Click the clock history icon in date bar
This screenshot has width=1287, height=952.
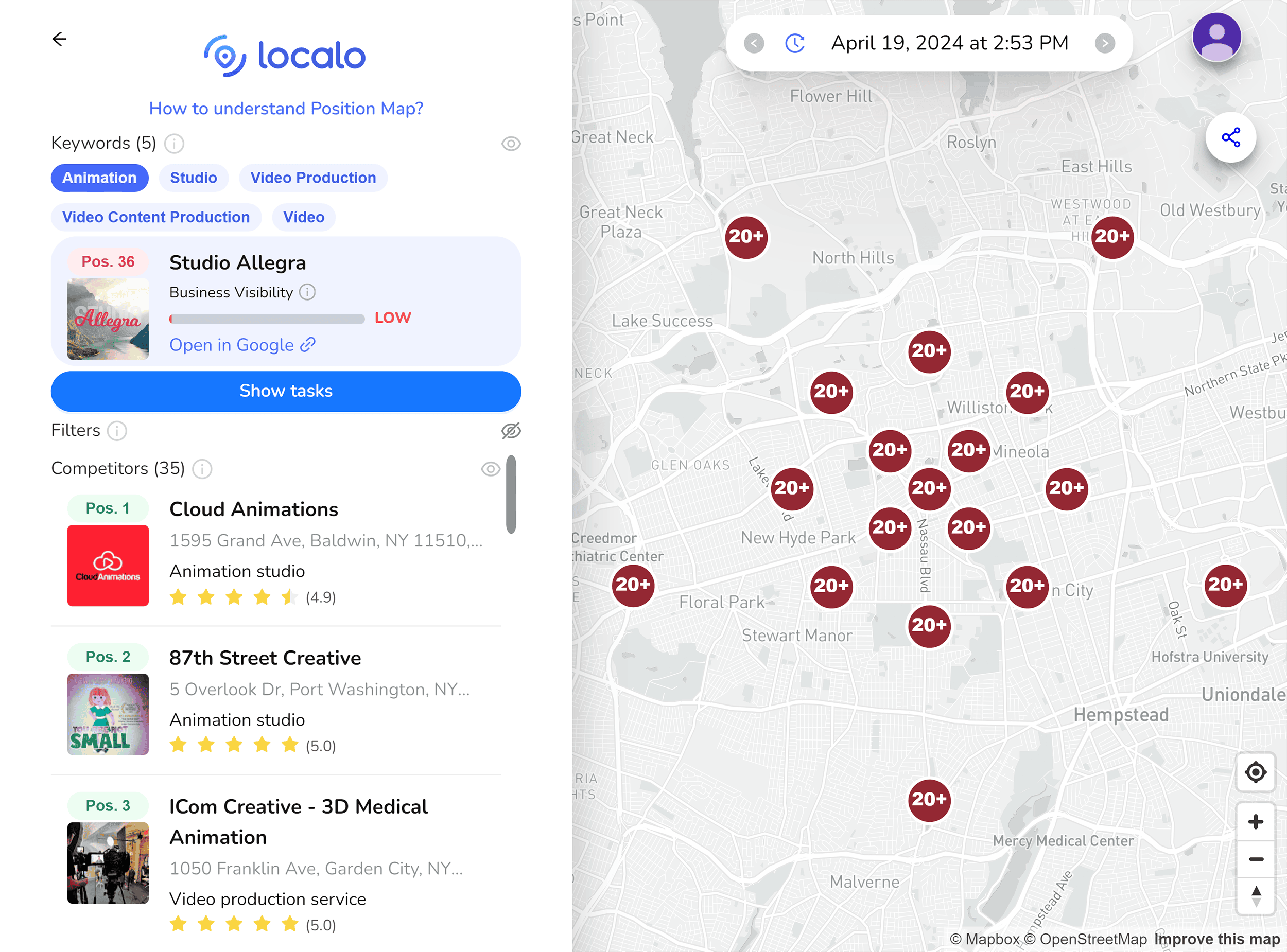(795, 42)
